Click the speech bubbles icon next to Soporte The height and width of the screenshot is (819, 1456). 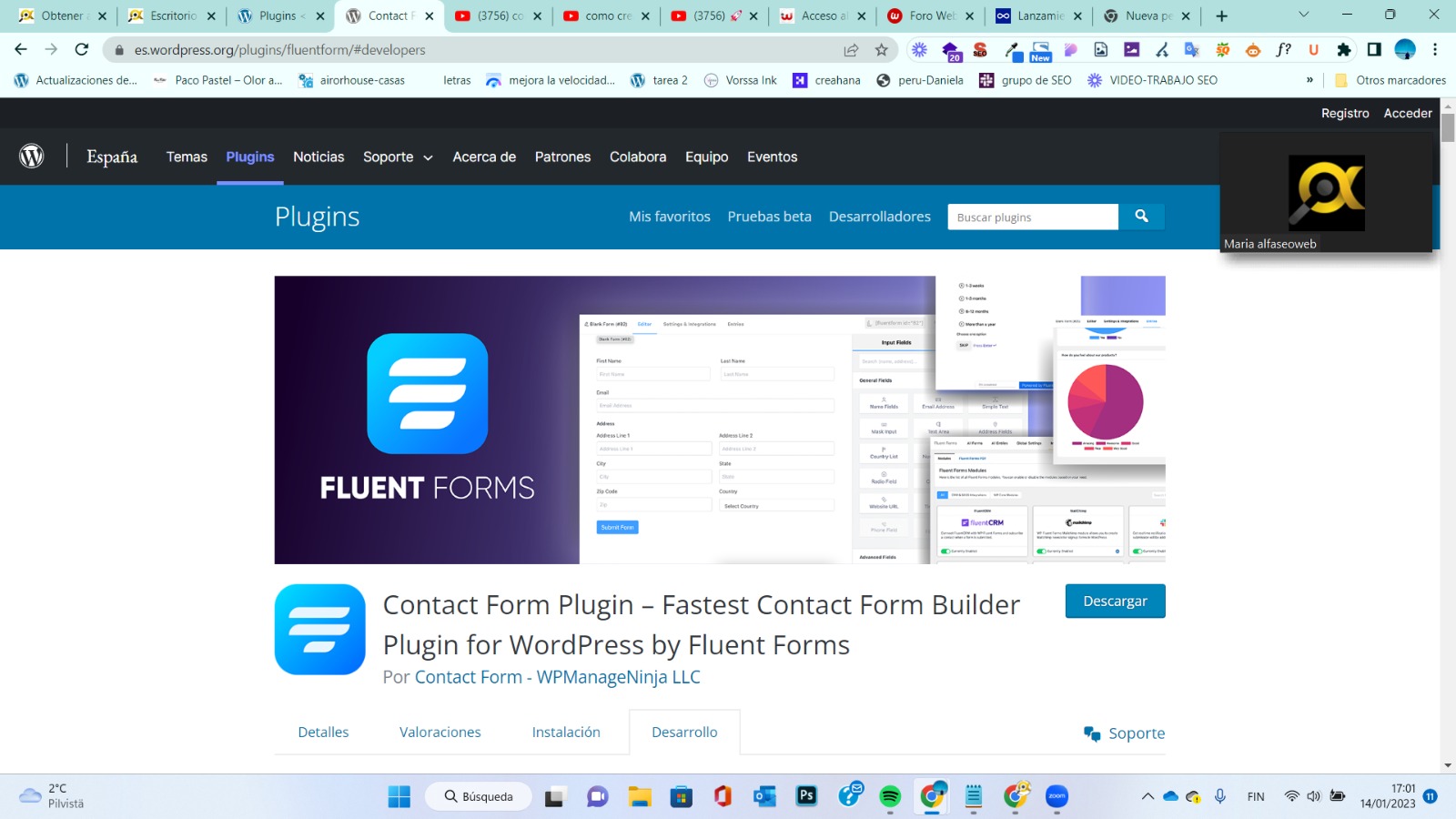coord(1092,733)
